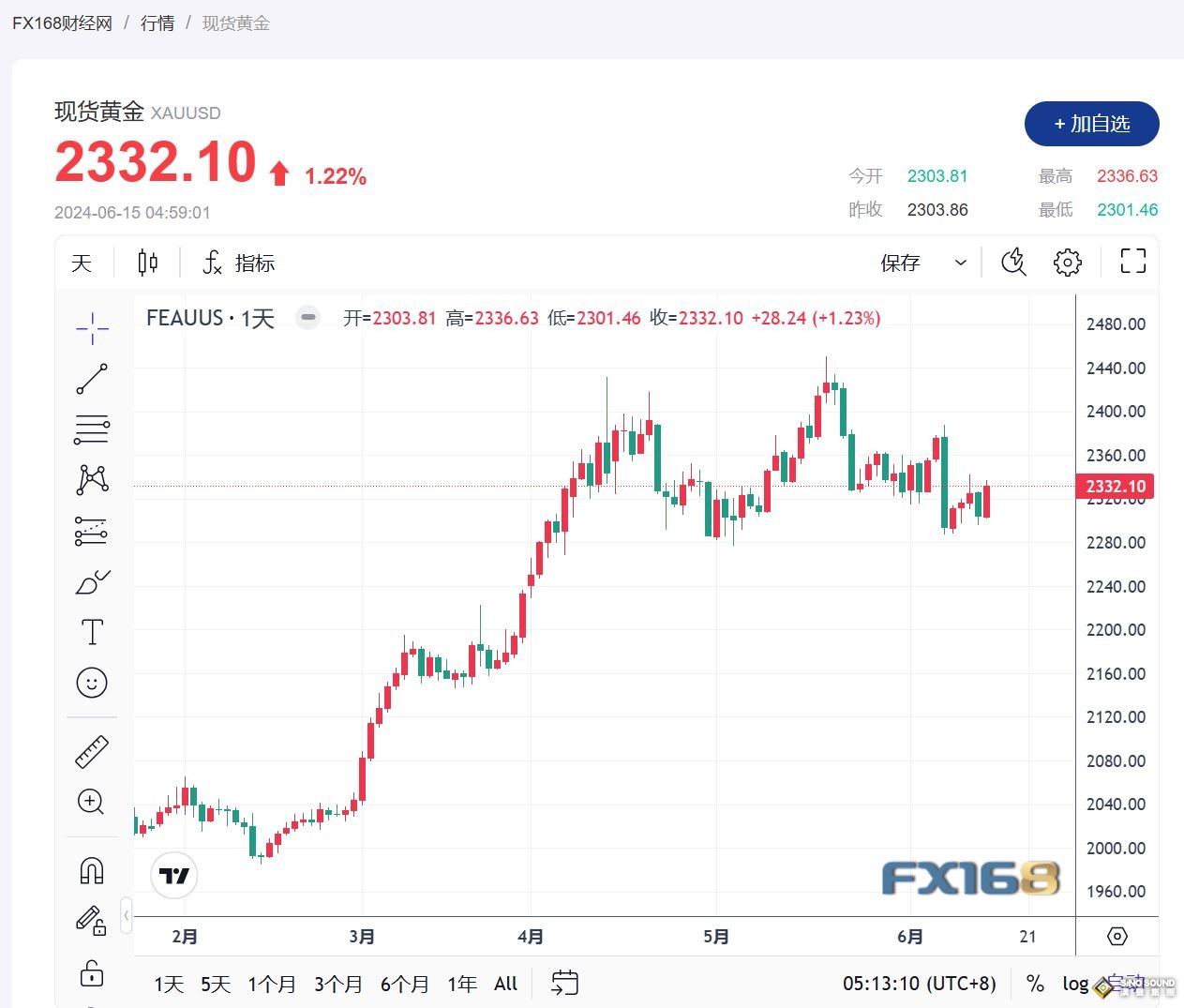Screen dimensions: 1184x1008
Task: Open the emoji icons tool
Action: [92, 683]
